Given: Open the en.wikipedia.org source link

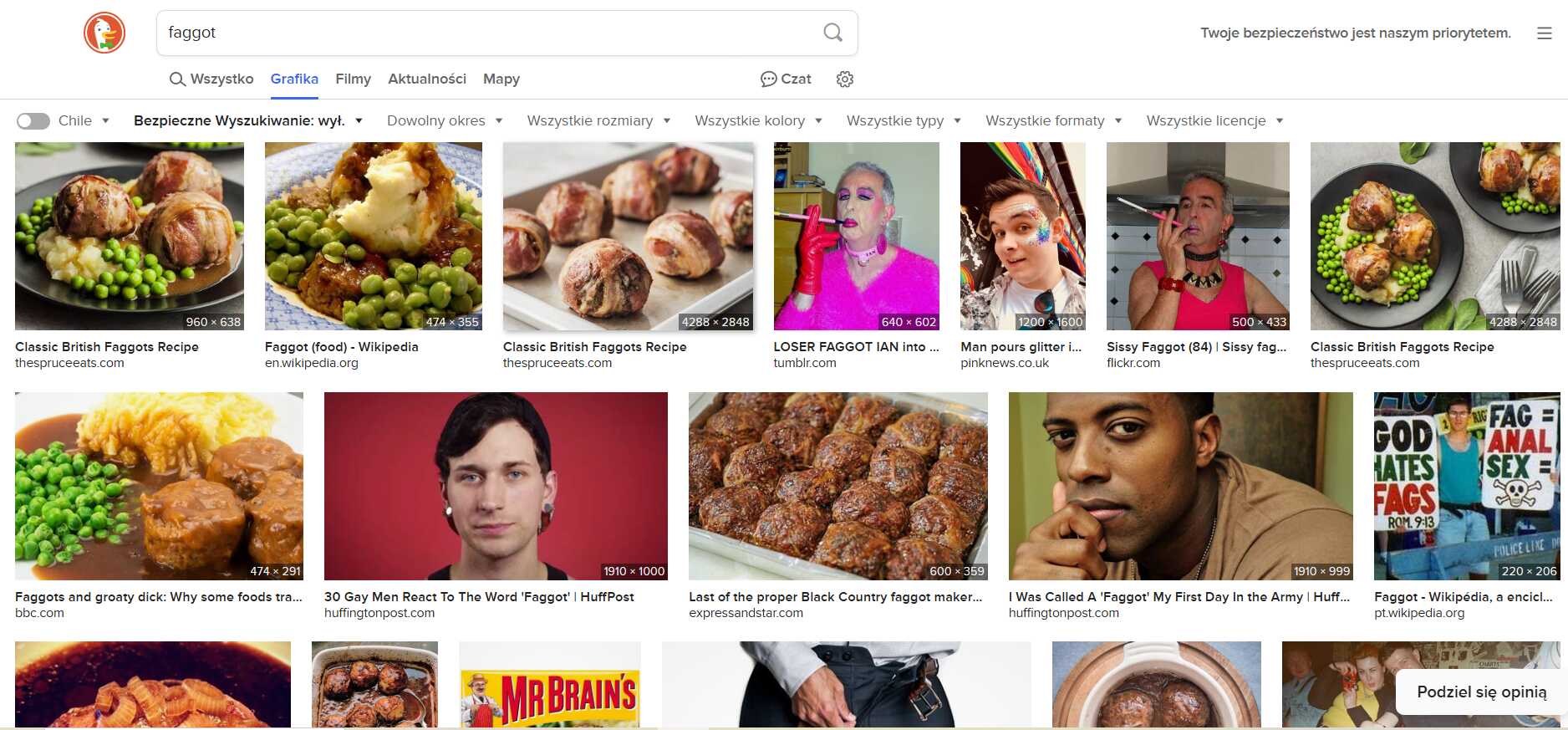Looking at the screenshot, I should pos(312,363).
